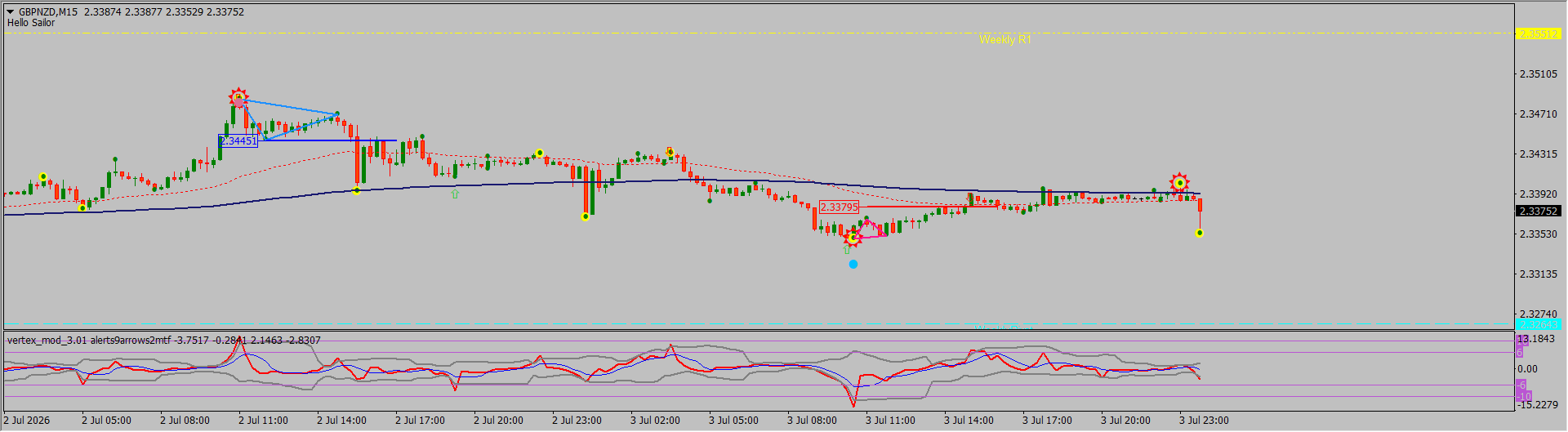This screenshot has height=432, width=1568.
Task: Click the red down arrow near 3 Jul 14:00
Action: pos(972,198)
